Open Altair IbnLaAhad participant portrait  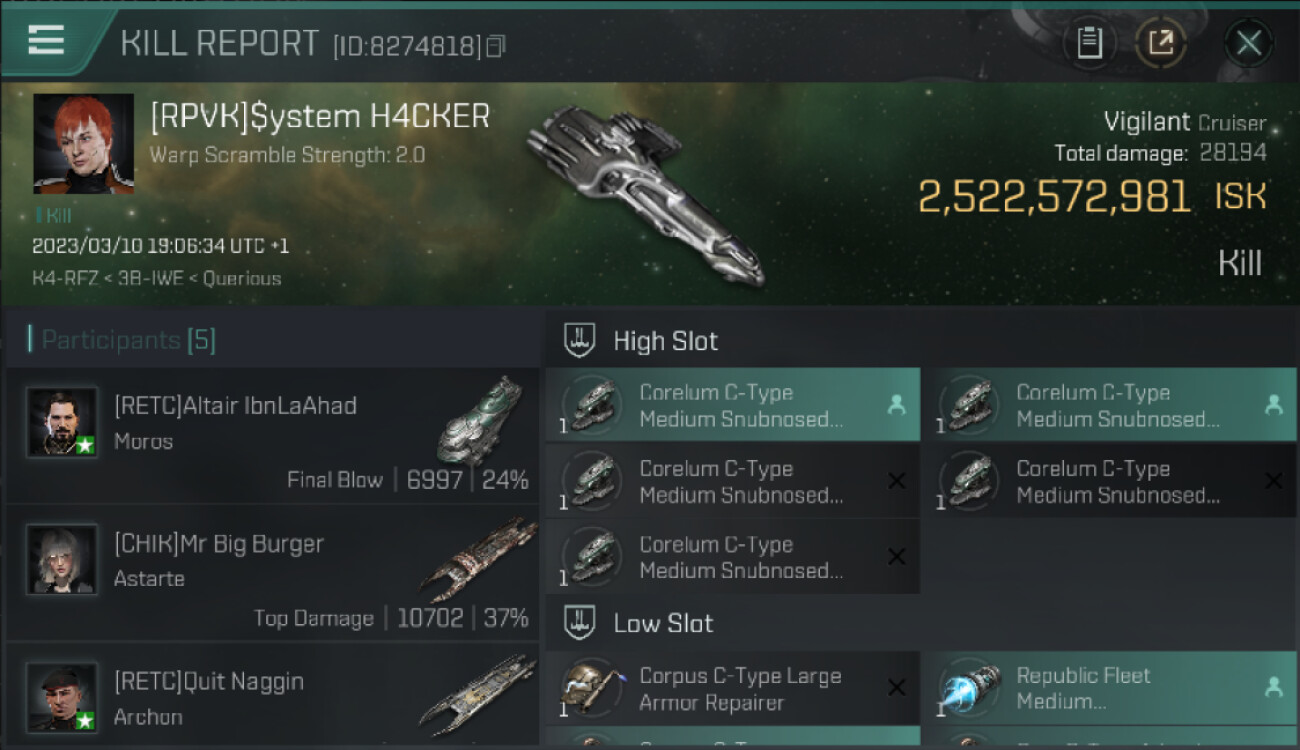tap(62, 422)
